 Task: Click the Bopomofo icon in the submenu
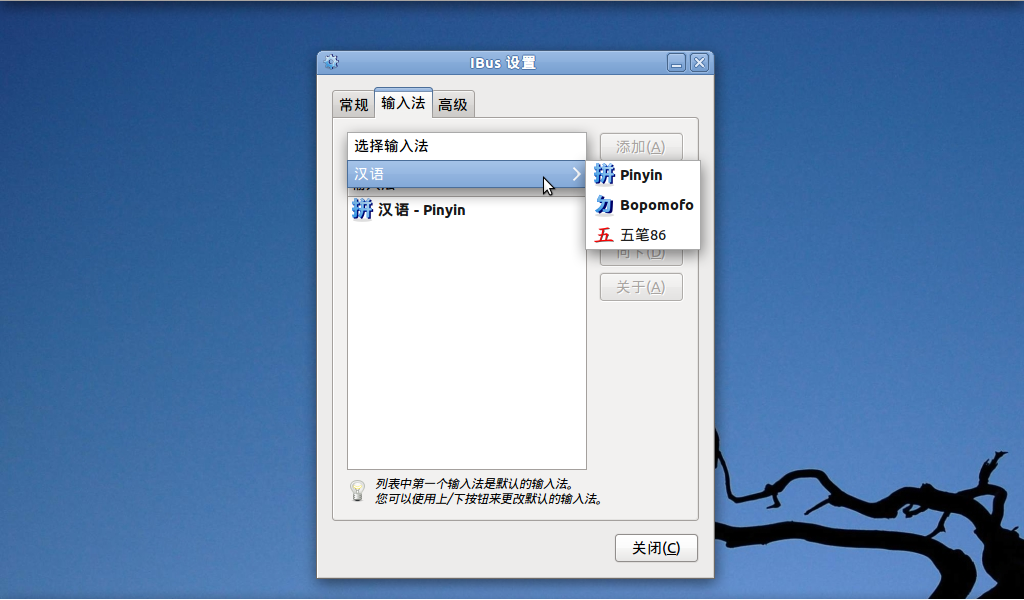(x=604, y=205)
